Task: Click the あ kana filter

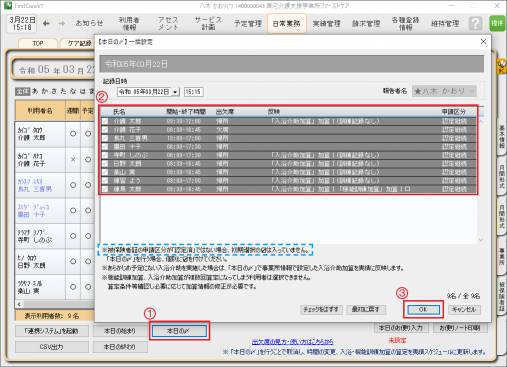Action: (x=35, y=91)
